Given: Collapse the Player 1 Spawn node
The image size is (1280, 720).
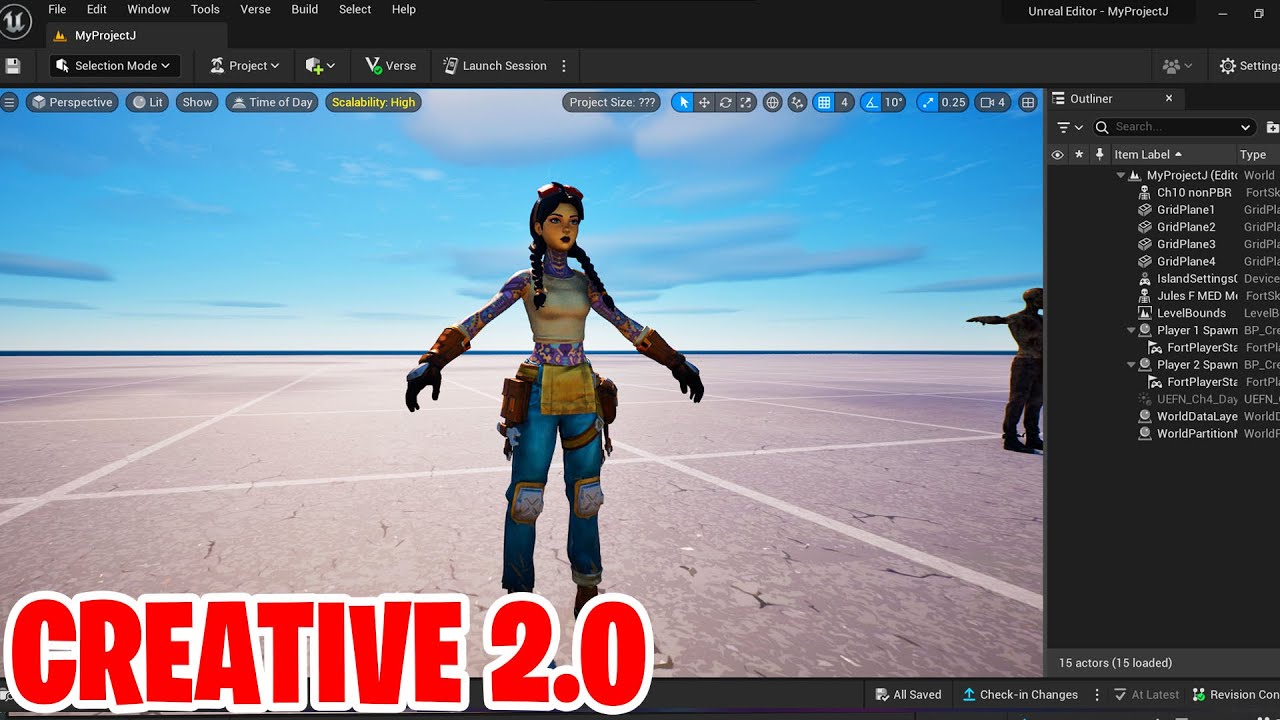Looking at the screenshot, I should tap(1131, 330).
